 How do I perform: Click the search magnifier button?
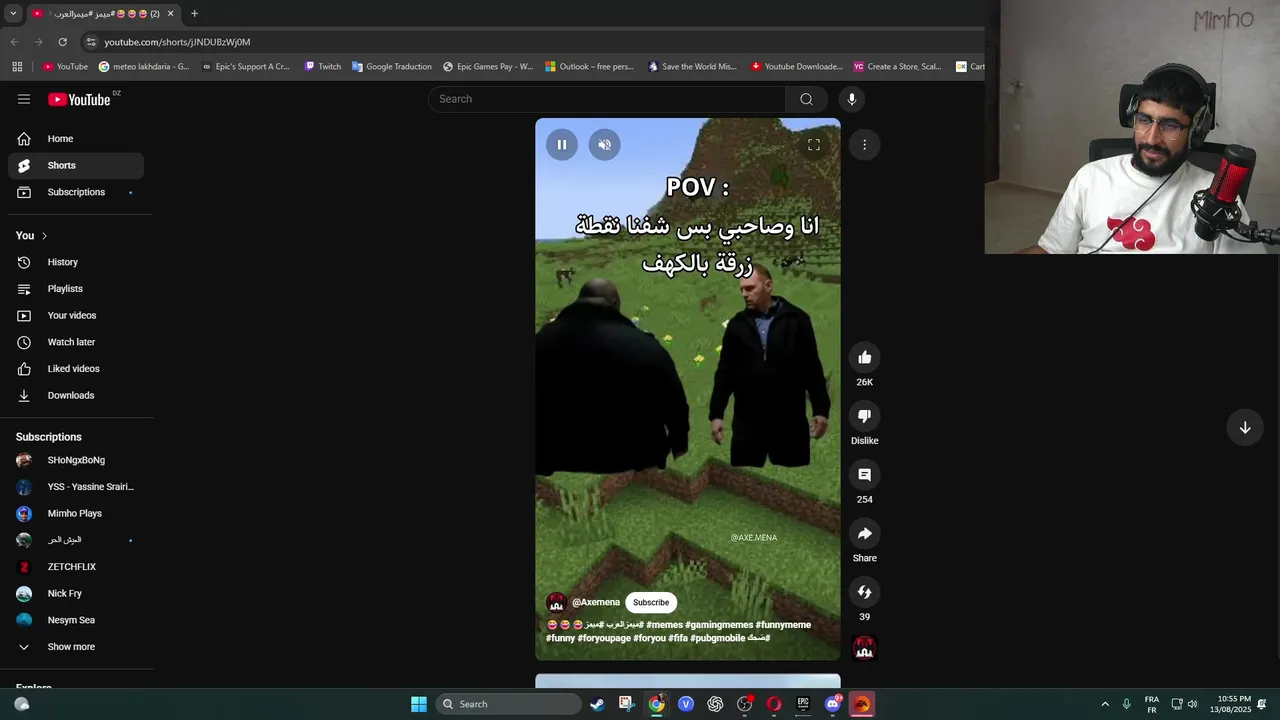tap(806, 99)
